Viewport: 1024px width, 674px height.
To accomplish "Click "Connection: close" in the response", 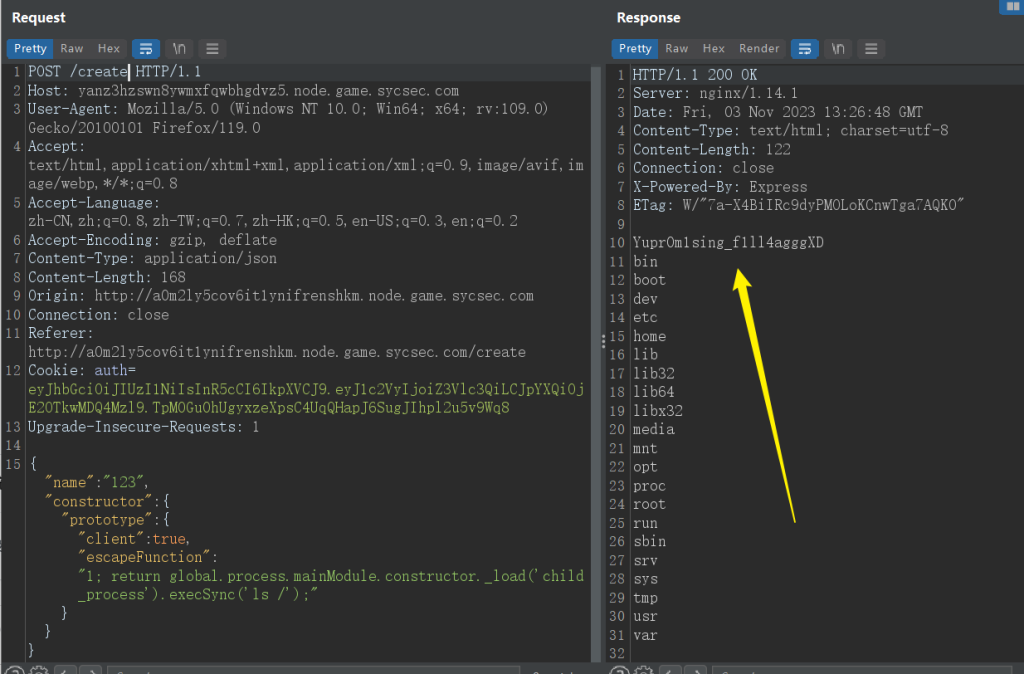I will pos(703,168).
